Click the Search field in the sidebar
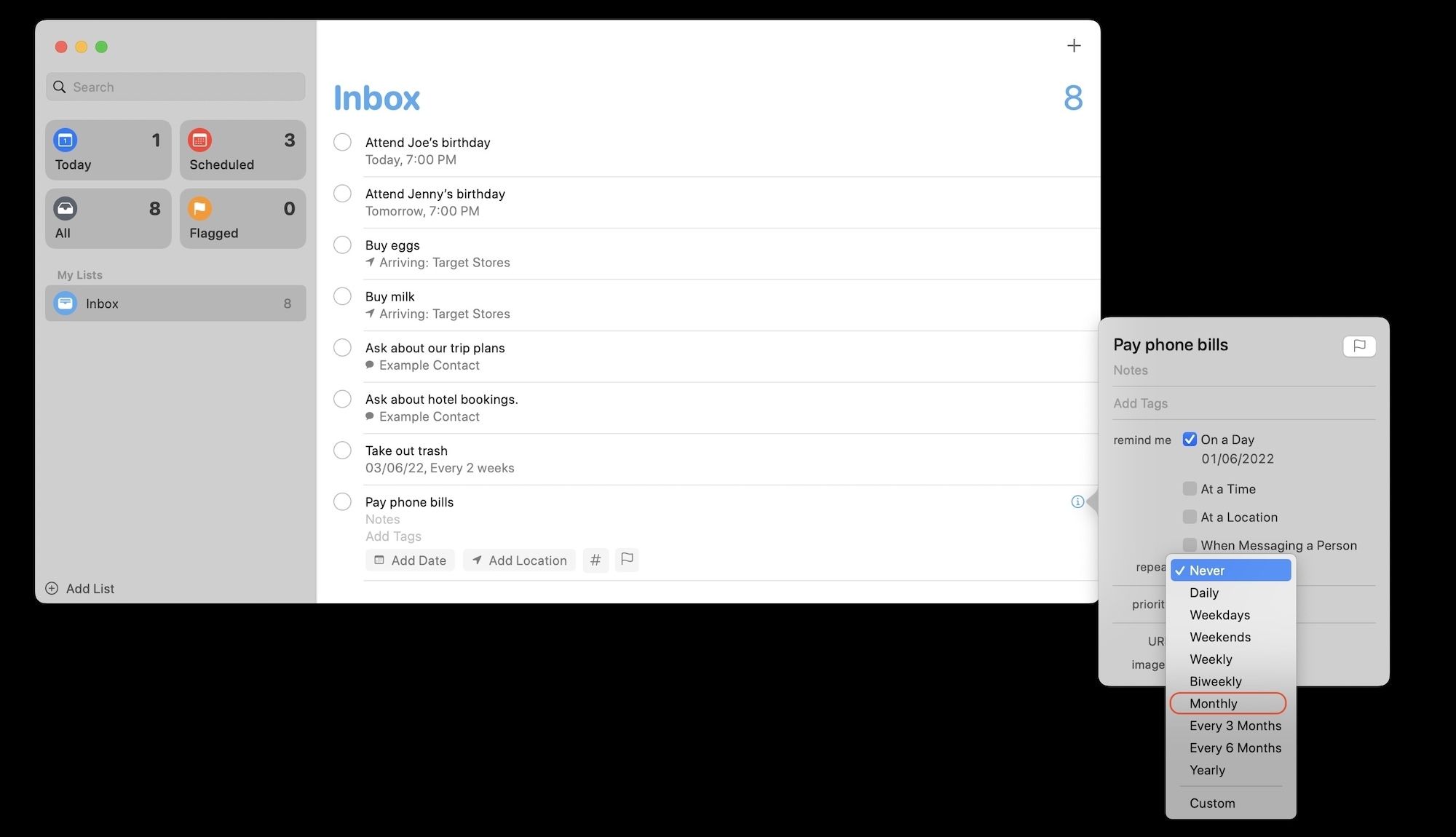 pos(175,87)
